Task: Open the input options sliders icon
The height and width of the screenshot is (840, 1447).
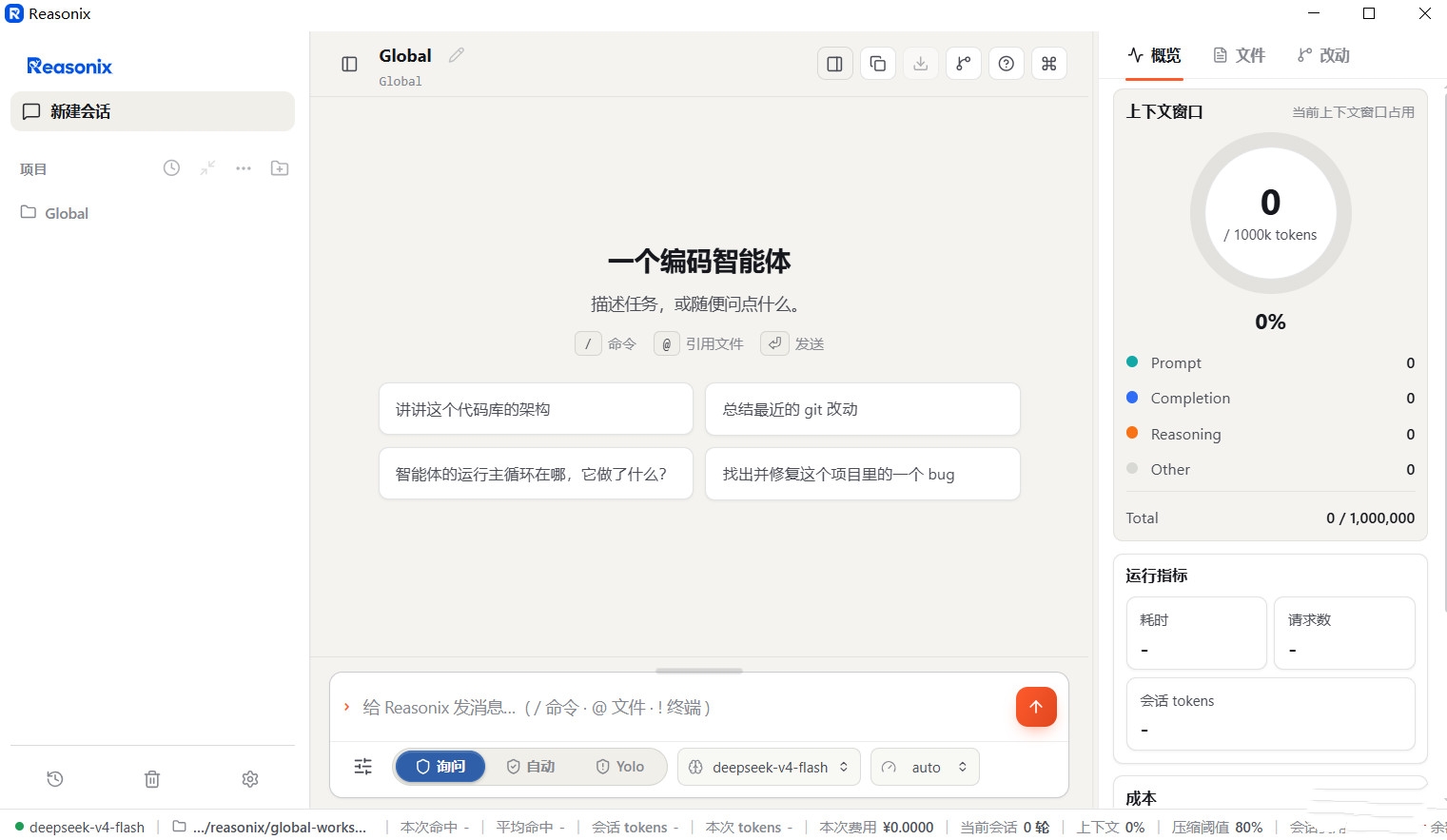Action: pos(363,767)
